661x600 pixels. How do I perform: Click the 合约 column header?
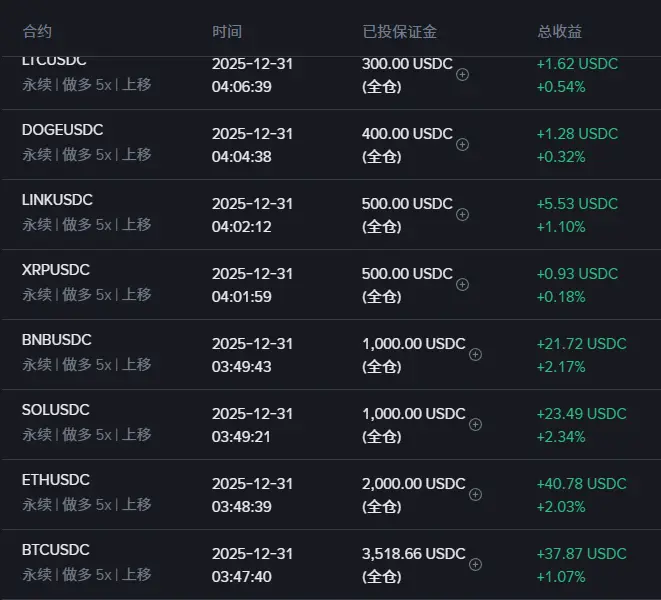point(37,32)
